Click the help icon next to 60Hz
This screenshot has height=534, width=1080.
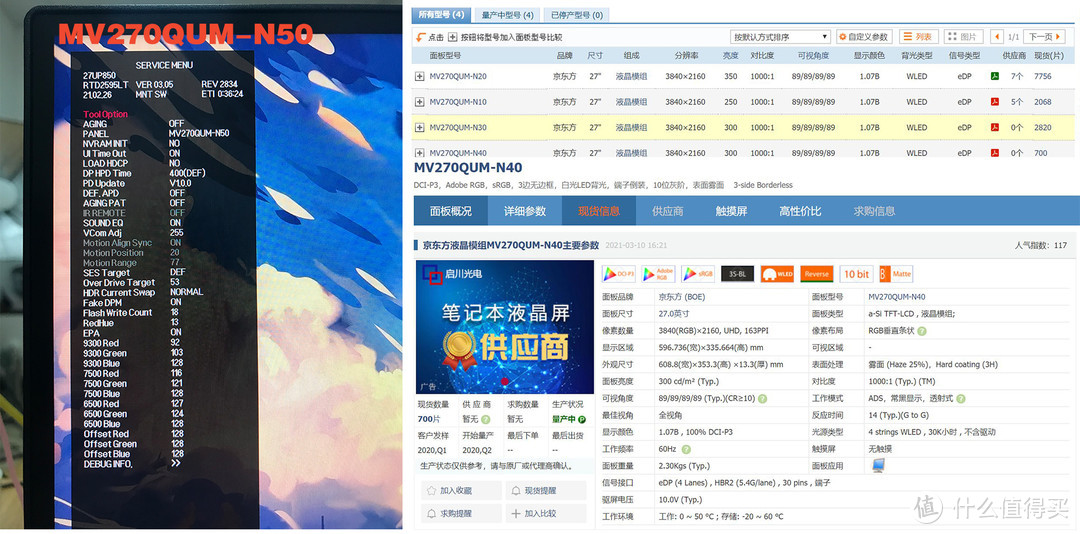pyautogui.click(x=684, y=449)
